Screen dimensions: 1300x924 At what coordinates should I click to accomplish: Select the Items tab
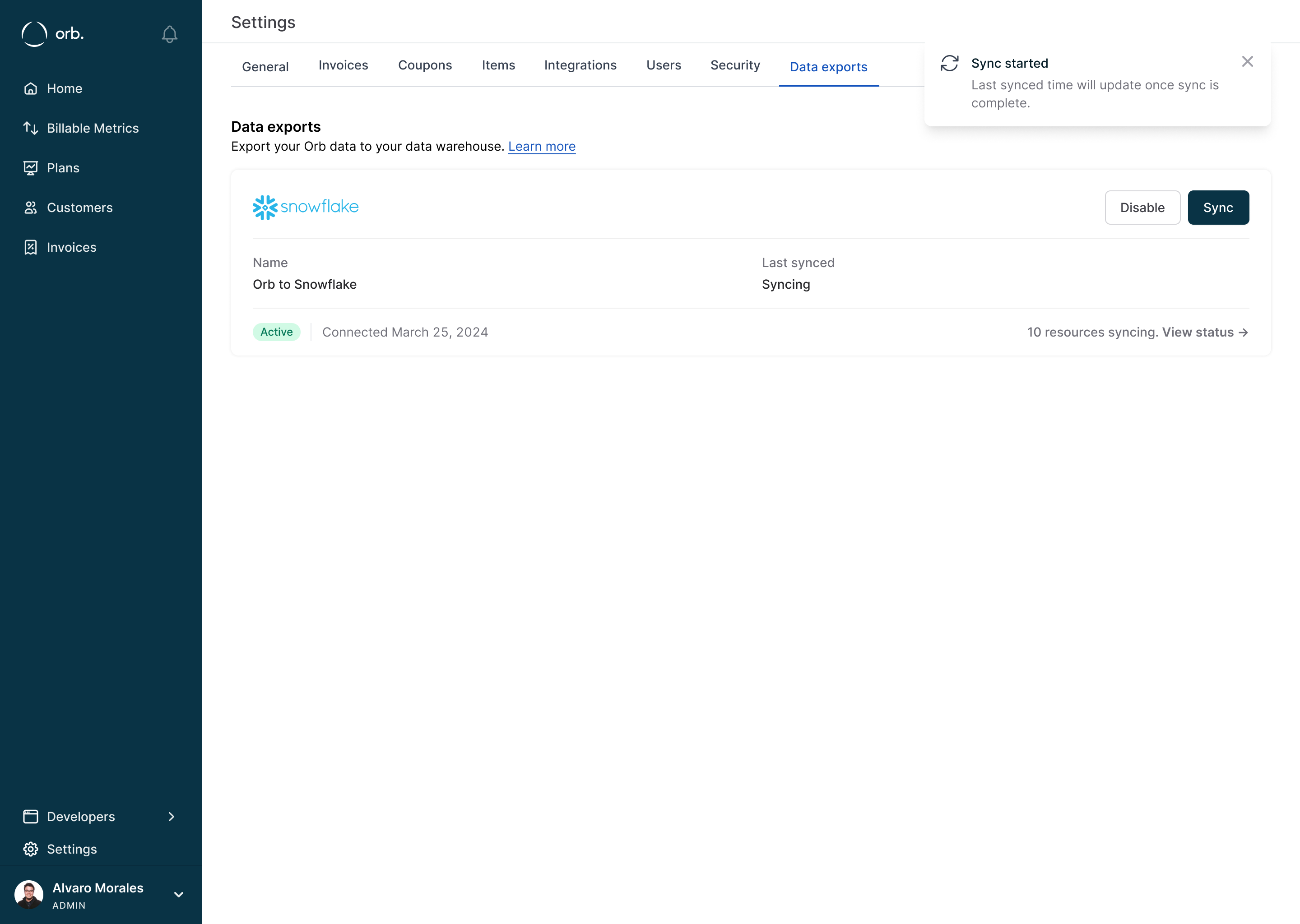coord(498,65)
